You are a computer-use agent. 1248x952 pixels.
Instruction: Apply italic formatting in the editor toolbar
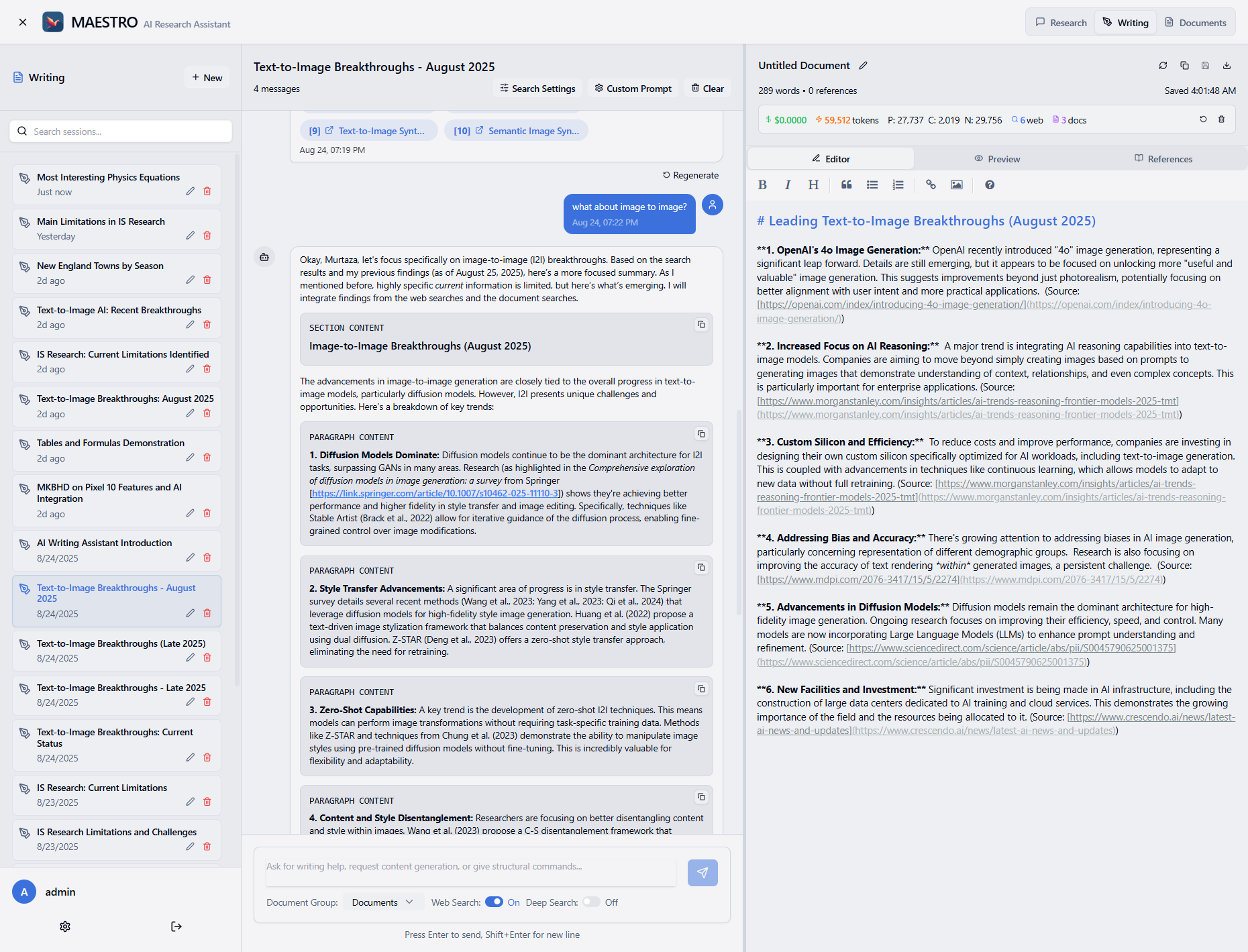click(x=788, y=184)
